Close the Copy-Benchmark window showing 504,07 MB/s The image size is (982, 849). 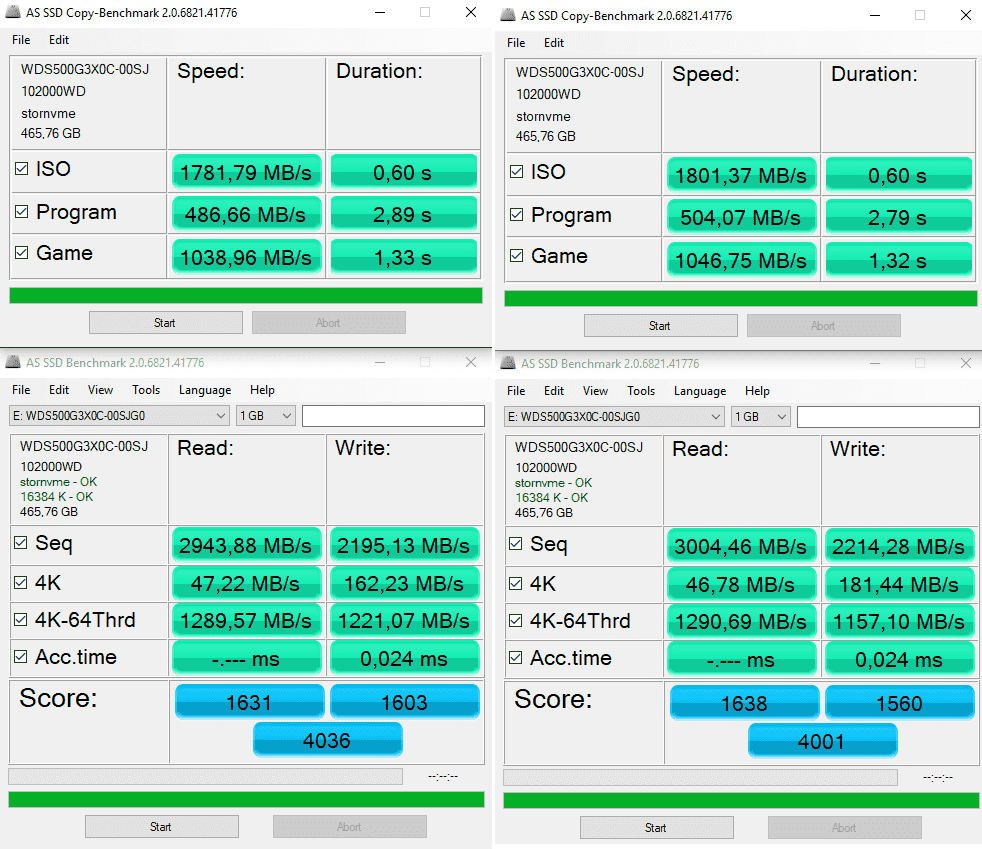tap(965, 15)
